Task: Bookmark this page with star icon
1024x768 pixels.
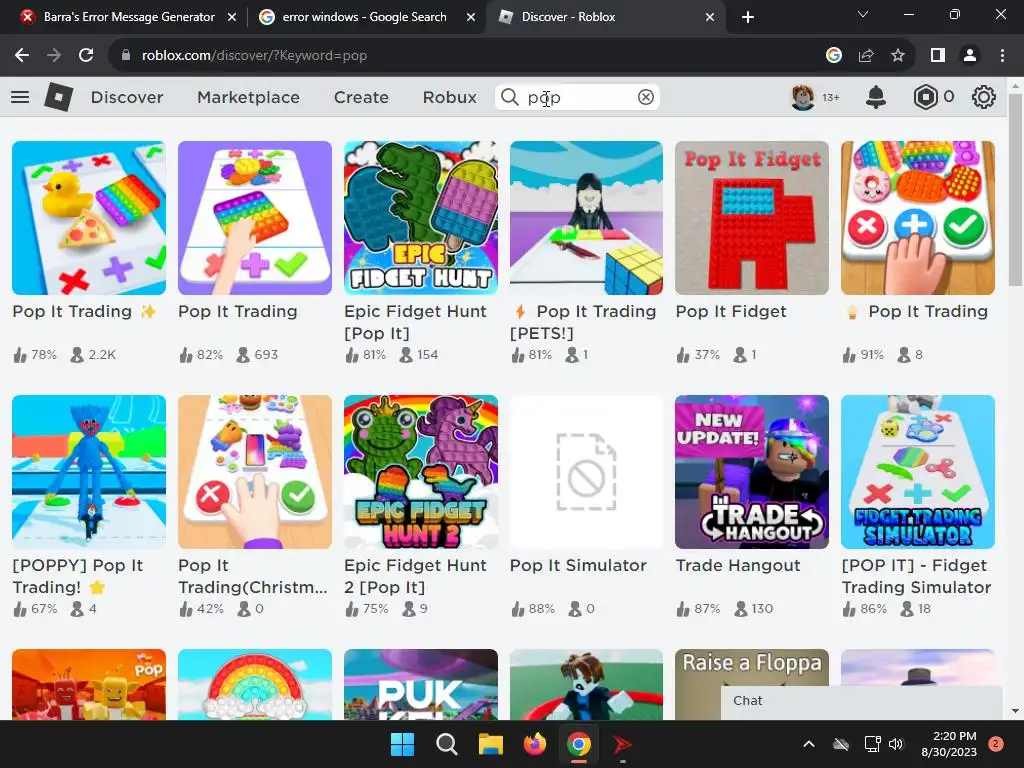Action: [898, 56]
